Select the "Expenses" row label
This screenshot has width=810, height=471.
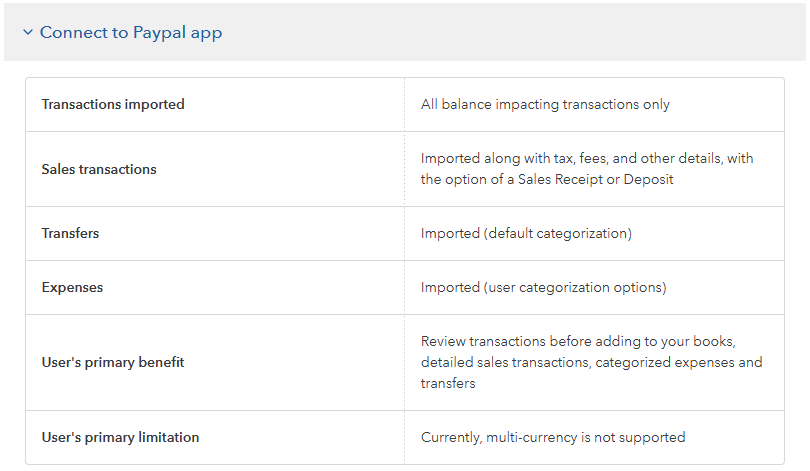[x=72, y=288]
